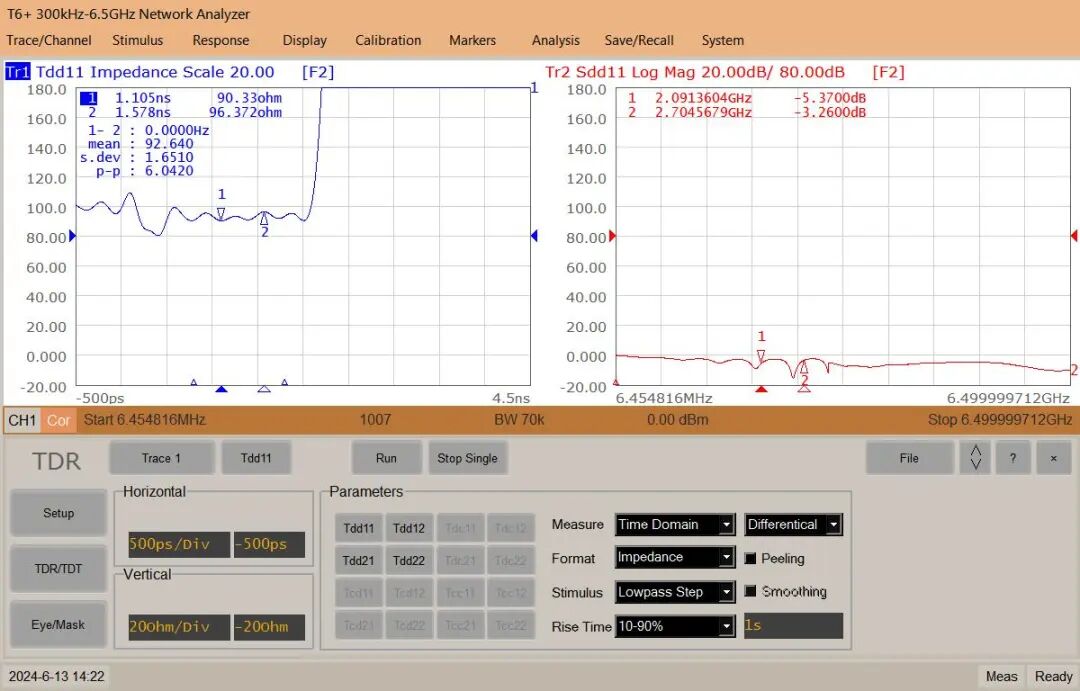Screen dimensions: 1080x691
Task: Open the Differential mode dropdown
Action: 793,525
